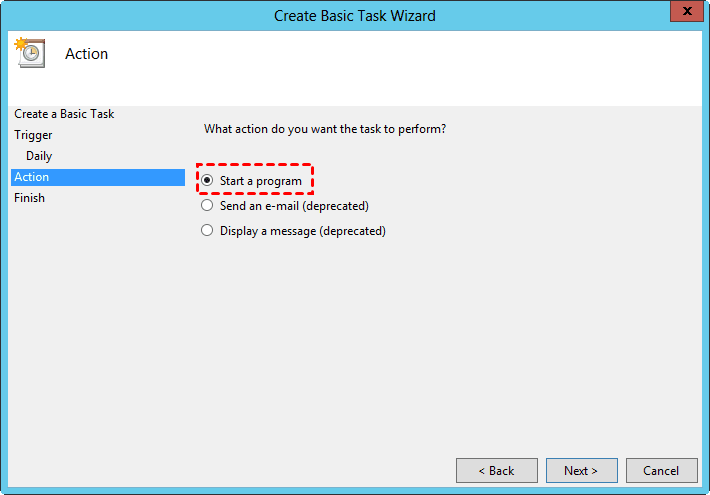Click empty sidebar space below Finish
The image size is (710, 495).
[97, 320]
